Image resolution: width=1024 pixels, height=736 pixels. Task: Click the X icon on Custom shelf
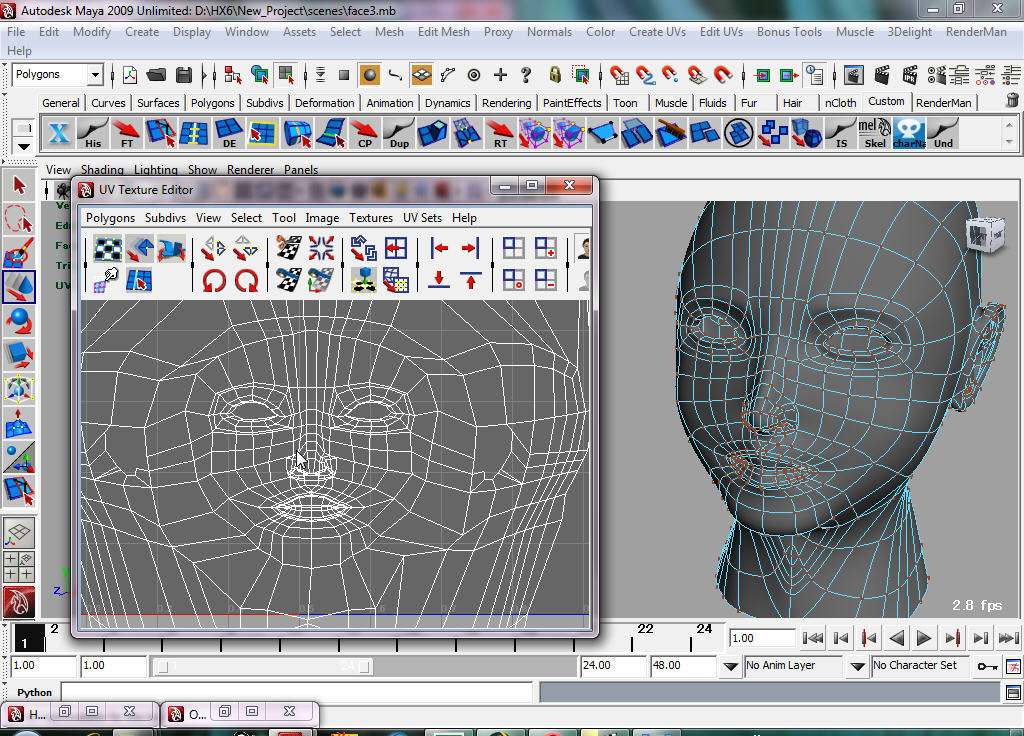pos(58,133)
